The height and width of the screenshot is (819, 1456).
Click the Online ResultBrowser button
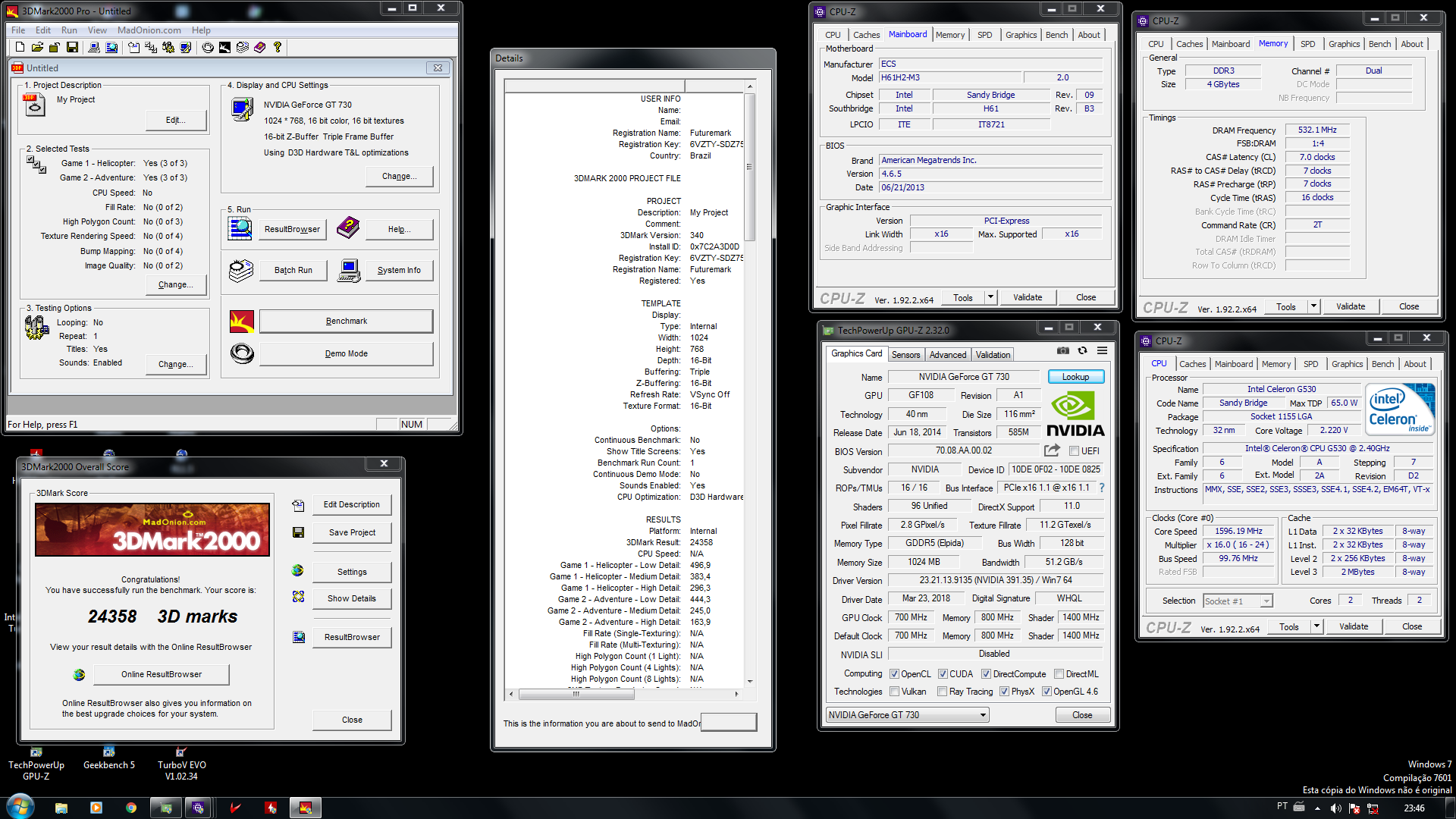pos(162,674)
